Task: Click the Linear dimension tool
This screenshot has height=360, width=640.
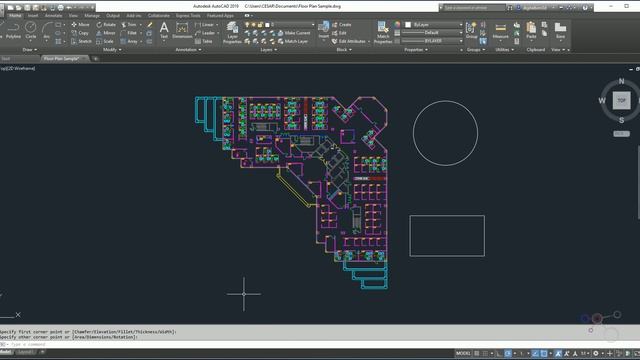Action: point(205,24)
